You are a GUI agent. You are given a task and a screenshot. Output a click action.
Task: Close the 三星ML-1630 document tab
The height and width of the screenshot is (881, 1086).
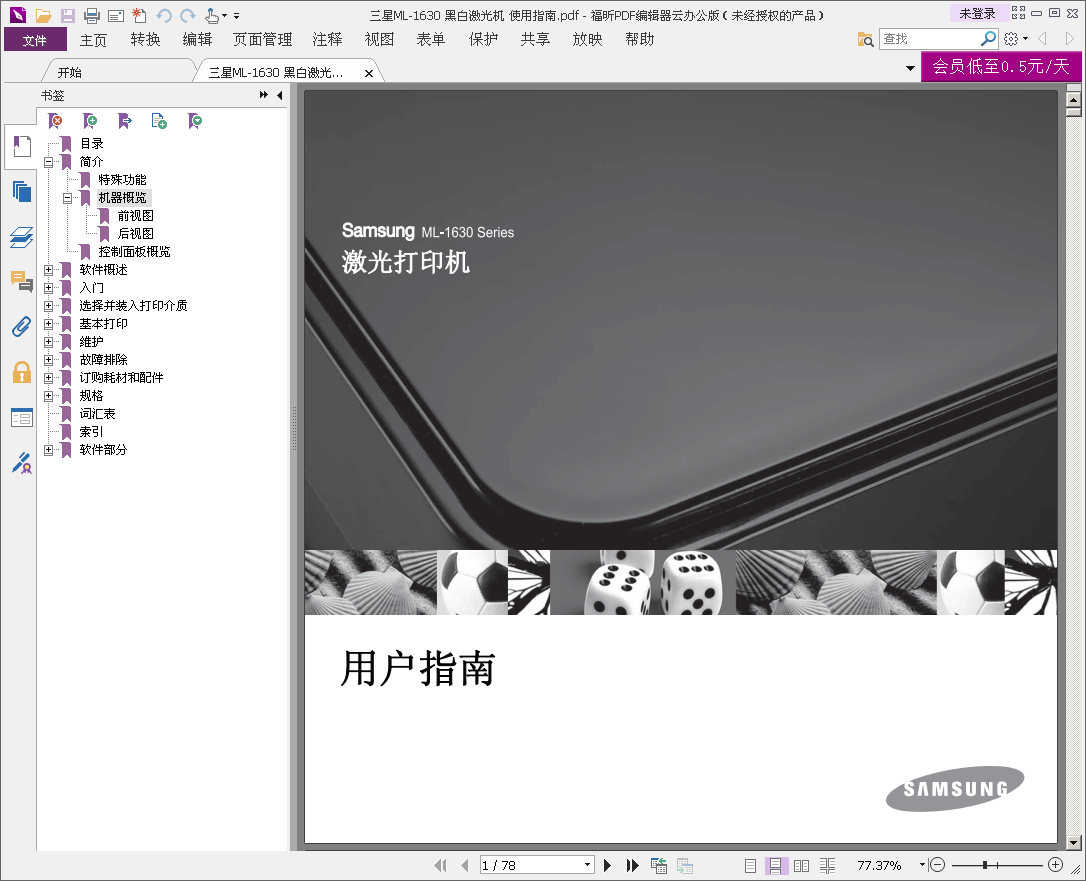coord(369,73)
